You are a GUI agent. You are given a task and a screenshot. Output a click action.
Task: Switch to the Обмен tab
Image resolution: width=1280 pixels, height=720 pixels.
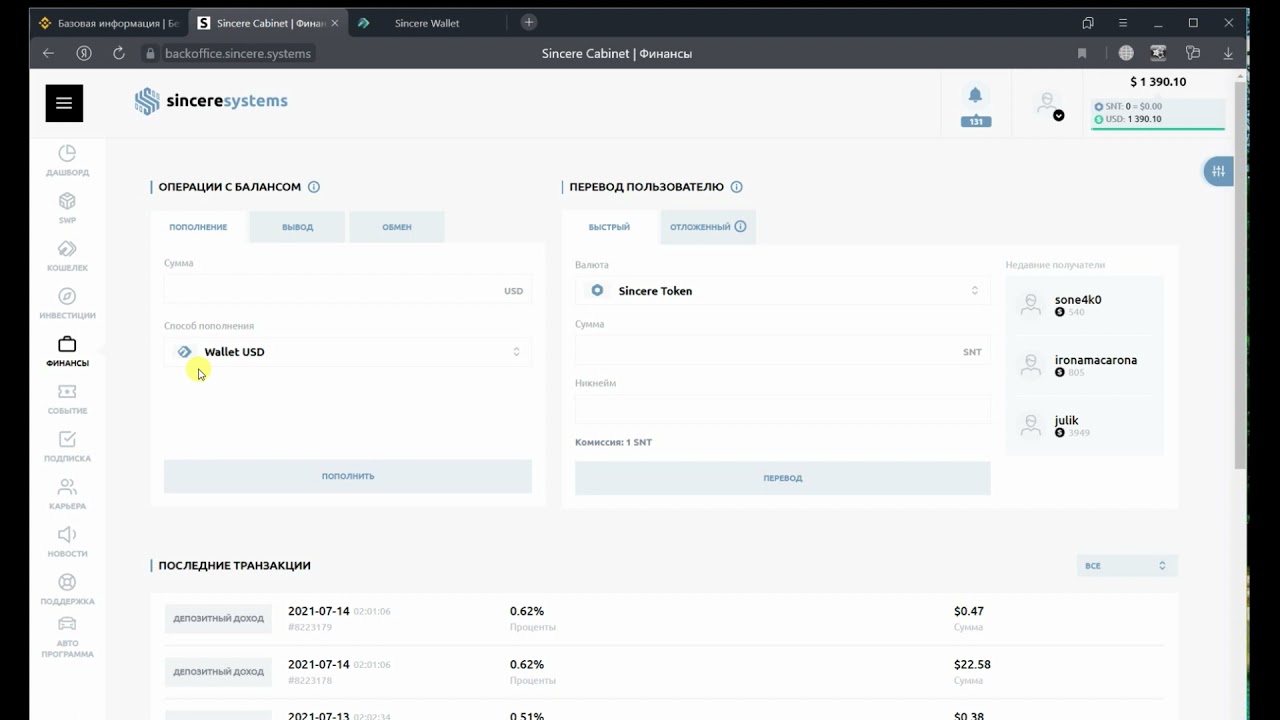click(397, 227)
